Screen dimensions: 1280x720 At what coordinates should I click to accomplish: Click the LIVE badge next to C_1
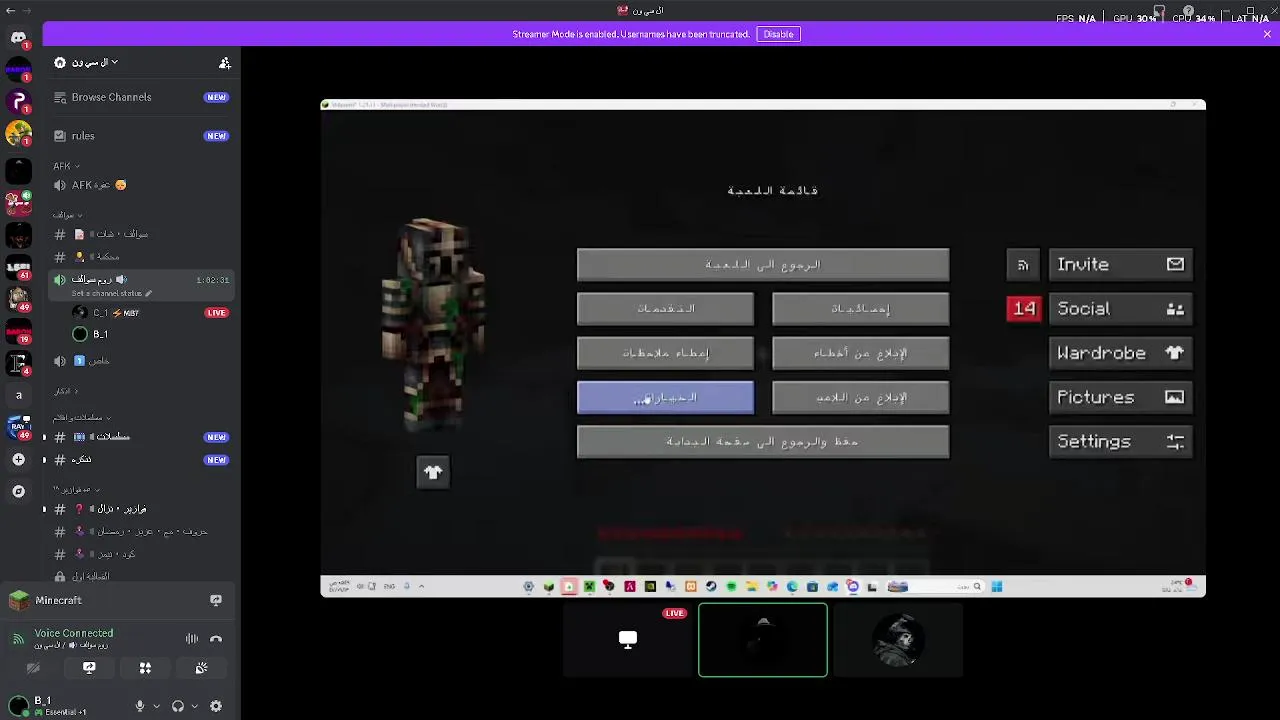tap(216, 313)
